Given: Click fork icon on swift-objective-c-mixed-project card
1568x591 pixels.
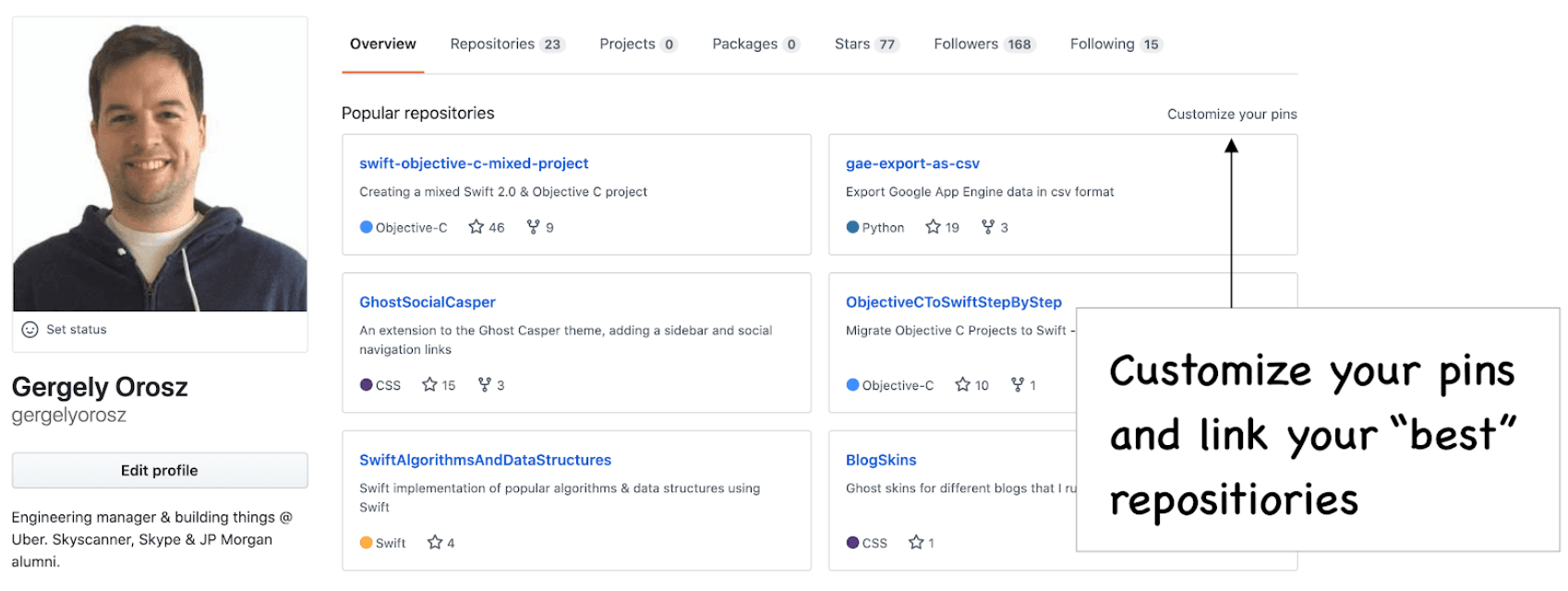Looking at the screenshot, I should (x=533, y=227).
